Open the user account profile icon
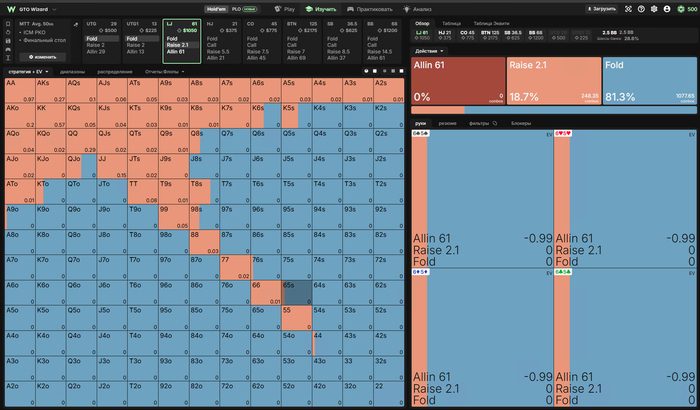This screenshot has width=700, height=410. coord(667,9)
